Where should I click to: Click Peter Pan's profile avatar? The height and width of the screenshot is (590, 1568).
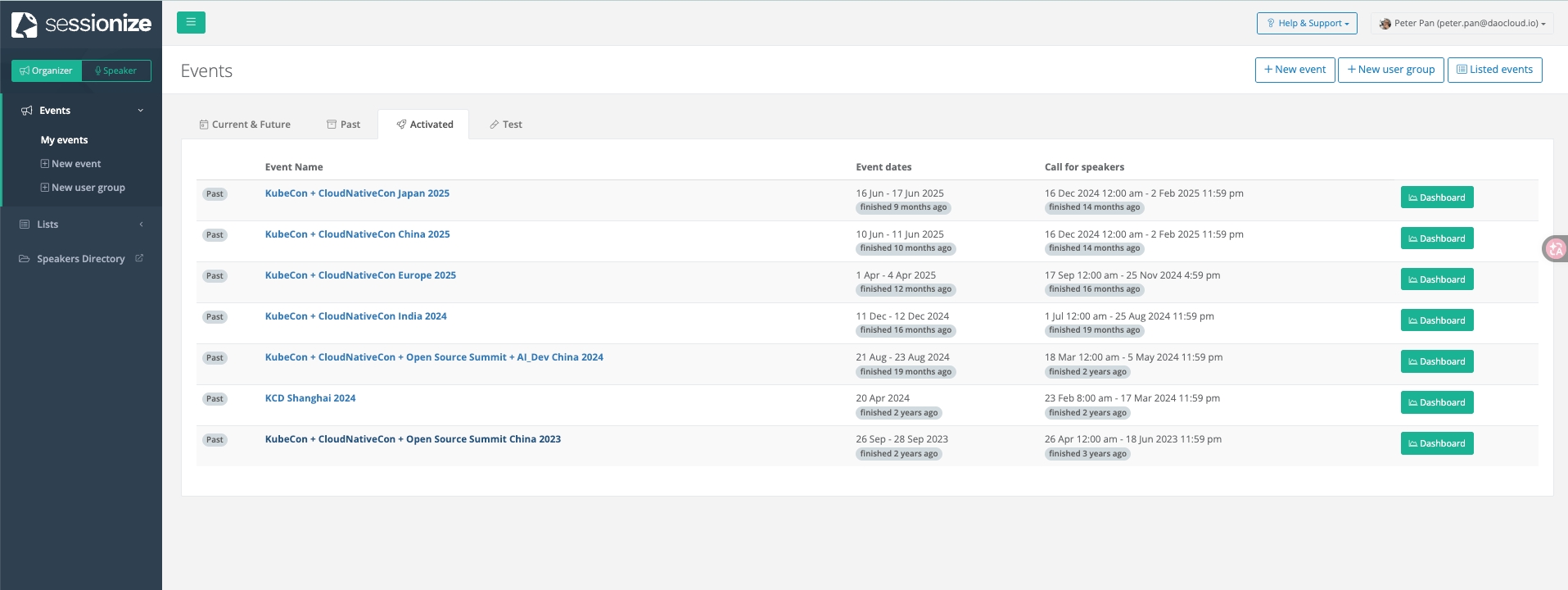(1385, 24)
